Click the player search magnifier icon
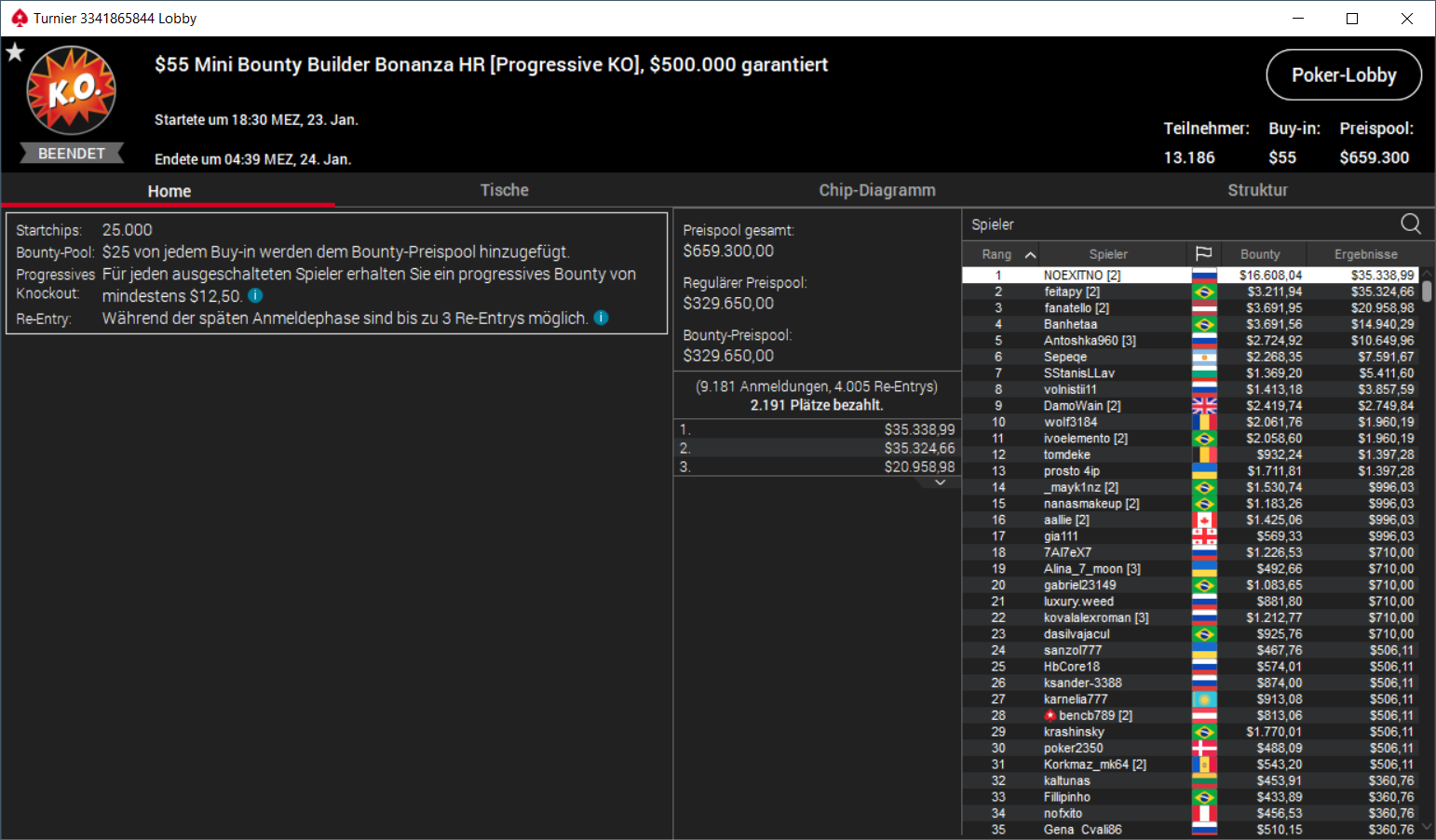Viewport: 1436px width, 840px height. click(1410, 224)
